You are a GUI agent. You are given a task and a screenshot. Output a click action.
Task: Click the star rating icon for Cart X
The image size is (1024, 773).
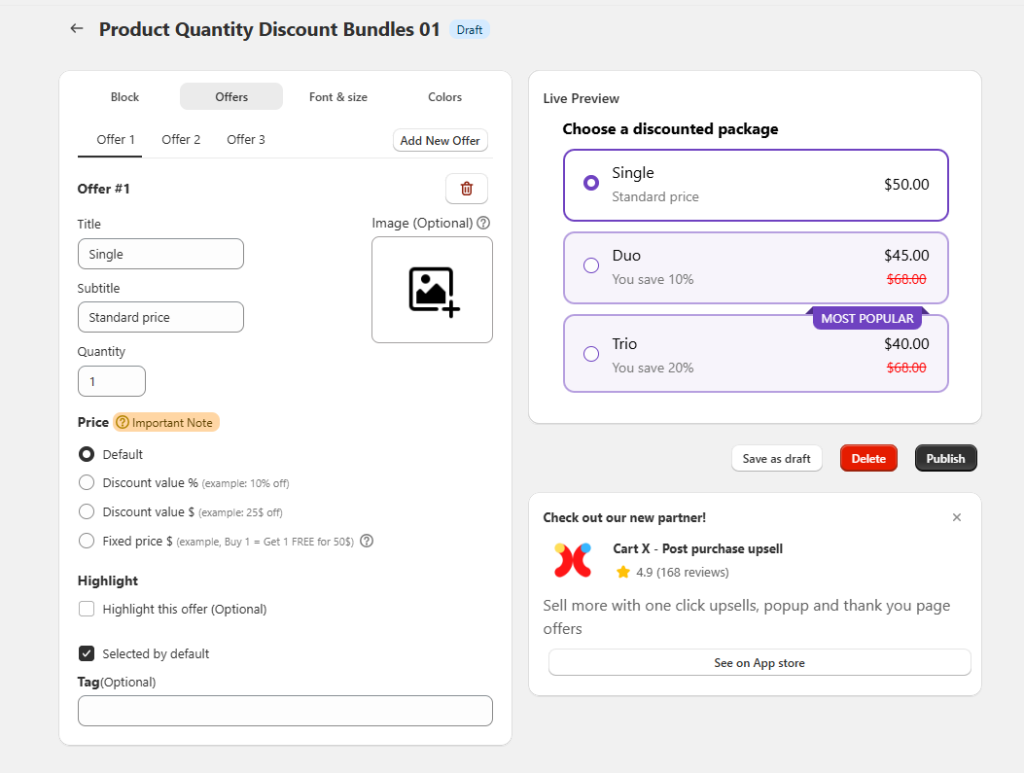pos(623,571)
